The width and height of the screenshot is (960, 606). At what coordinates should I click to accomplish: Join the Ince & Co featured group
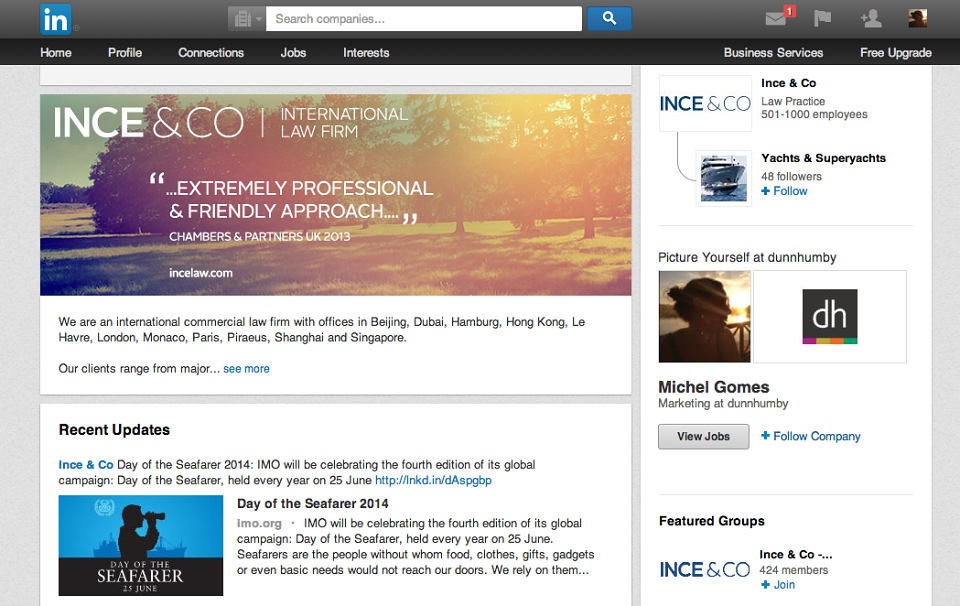click(778, 585)
